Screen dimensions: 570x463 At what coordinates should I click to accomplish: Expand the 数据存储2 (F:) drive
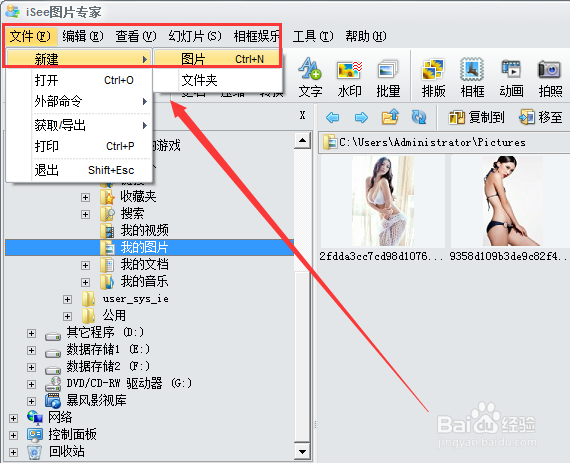[32, 367]
